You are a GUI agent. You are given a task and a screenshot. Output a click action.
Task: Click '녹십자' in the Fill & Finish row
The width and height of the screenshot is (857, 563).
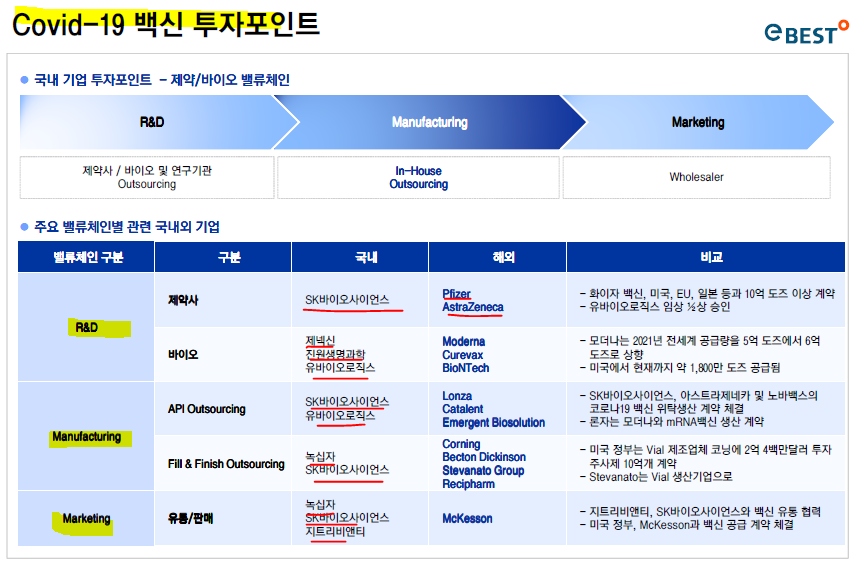[x=320, y=456]
